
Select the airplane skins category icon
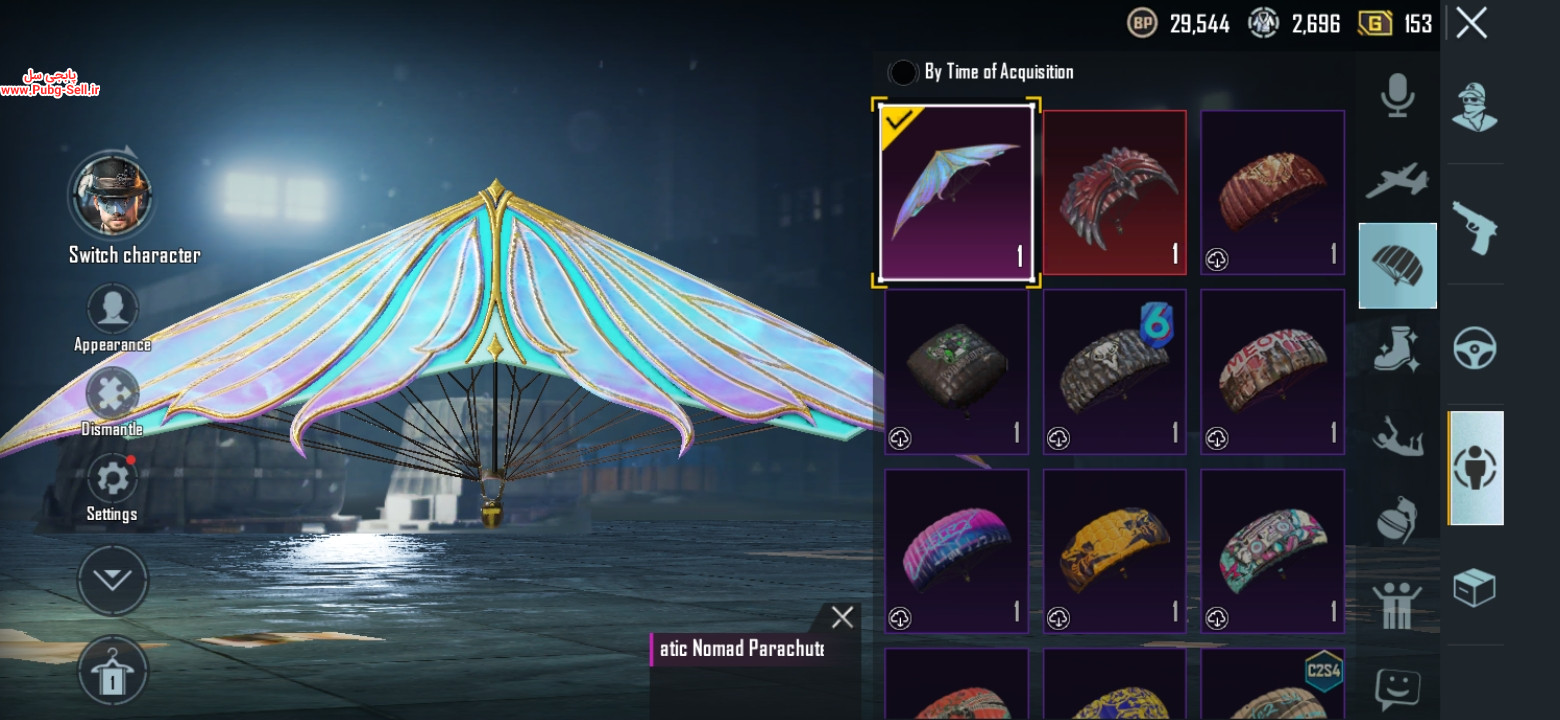[1397, 181]
